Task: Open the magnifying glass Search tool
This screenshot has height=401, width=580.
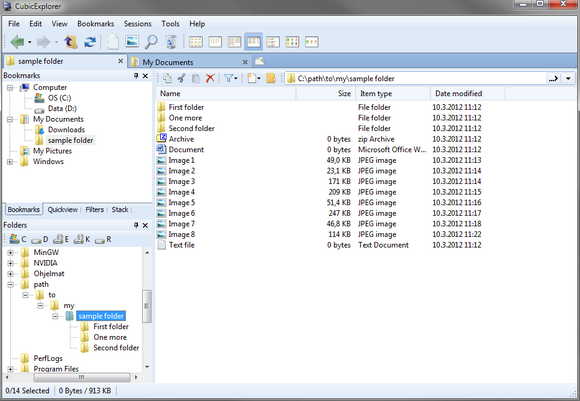Action: (x=151, y=42)
